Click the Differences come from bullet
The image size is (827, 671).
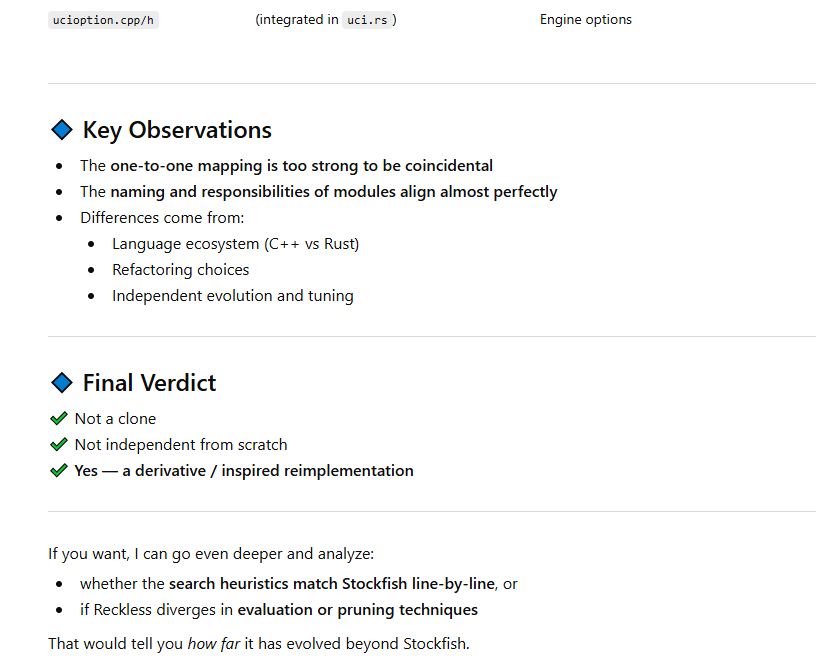[162, 217]
